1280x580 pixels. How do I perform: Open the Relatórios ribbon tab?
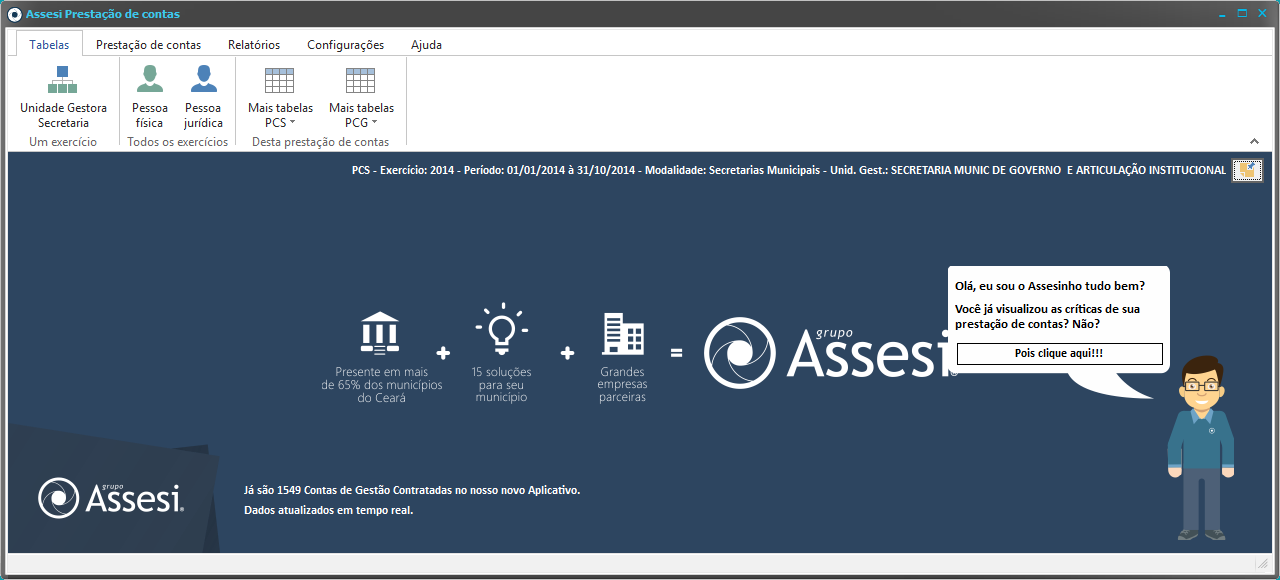[254, 44]
